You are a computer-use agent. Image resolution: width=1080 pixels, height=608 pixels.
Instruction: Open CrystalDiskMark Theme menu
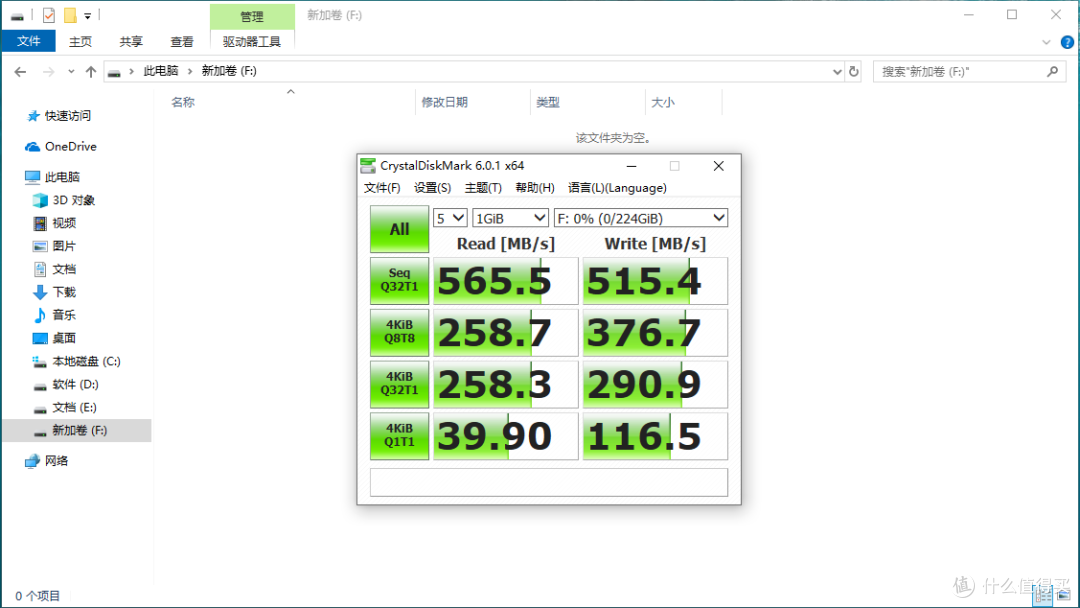[483, 188]
